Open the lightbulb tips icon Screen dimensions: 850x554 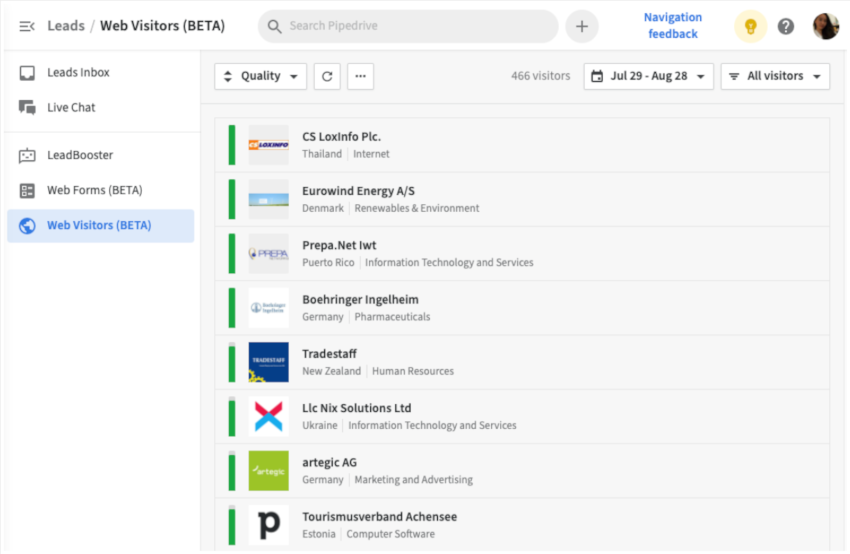[750, 26]
